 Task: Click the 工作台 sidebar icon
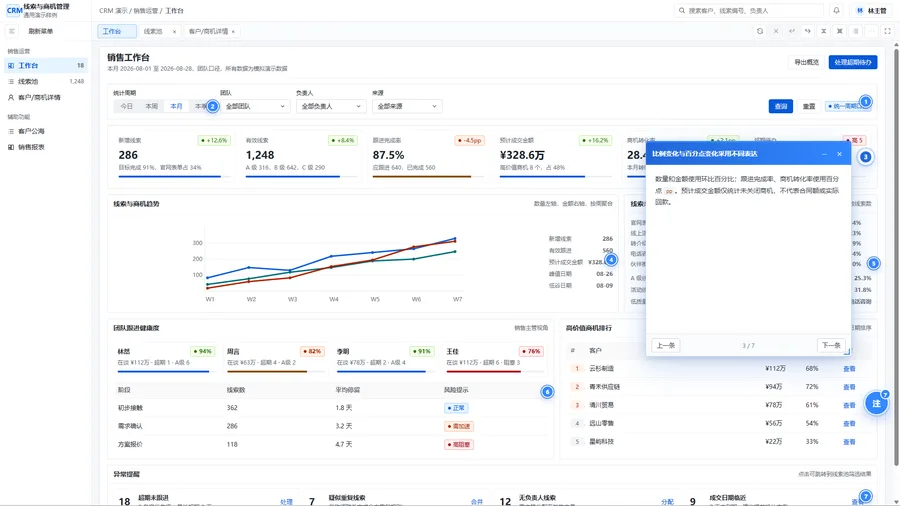(x=11, y=65)
